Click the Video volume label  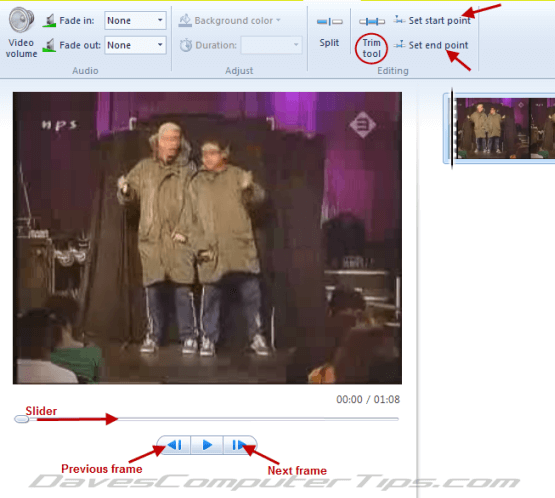pyautogui.click(x=21, y=48)
